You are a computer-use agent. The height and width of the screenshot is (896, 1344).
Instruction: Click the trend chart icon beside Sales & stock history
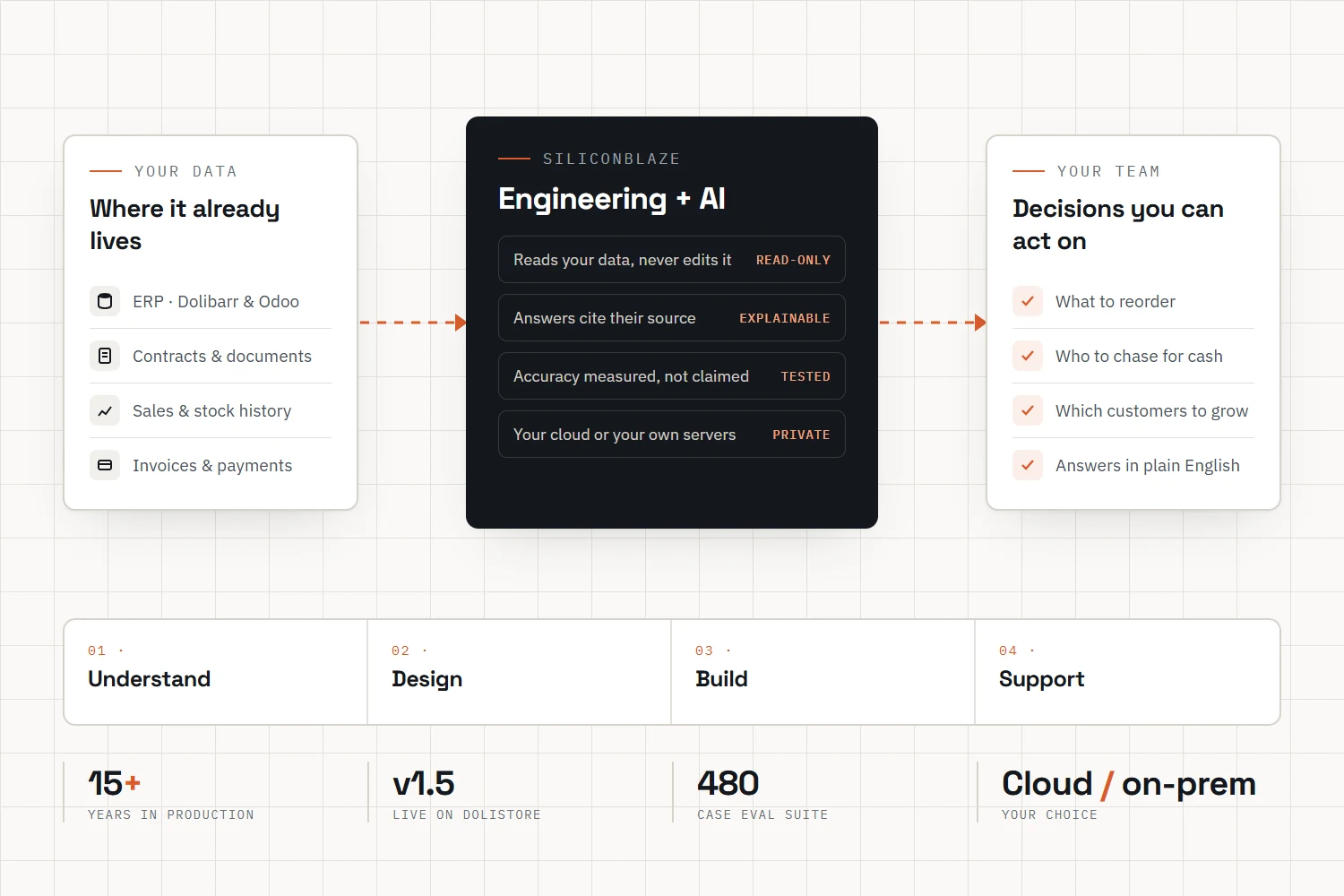[x=105, y=410]
